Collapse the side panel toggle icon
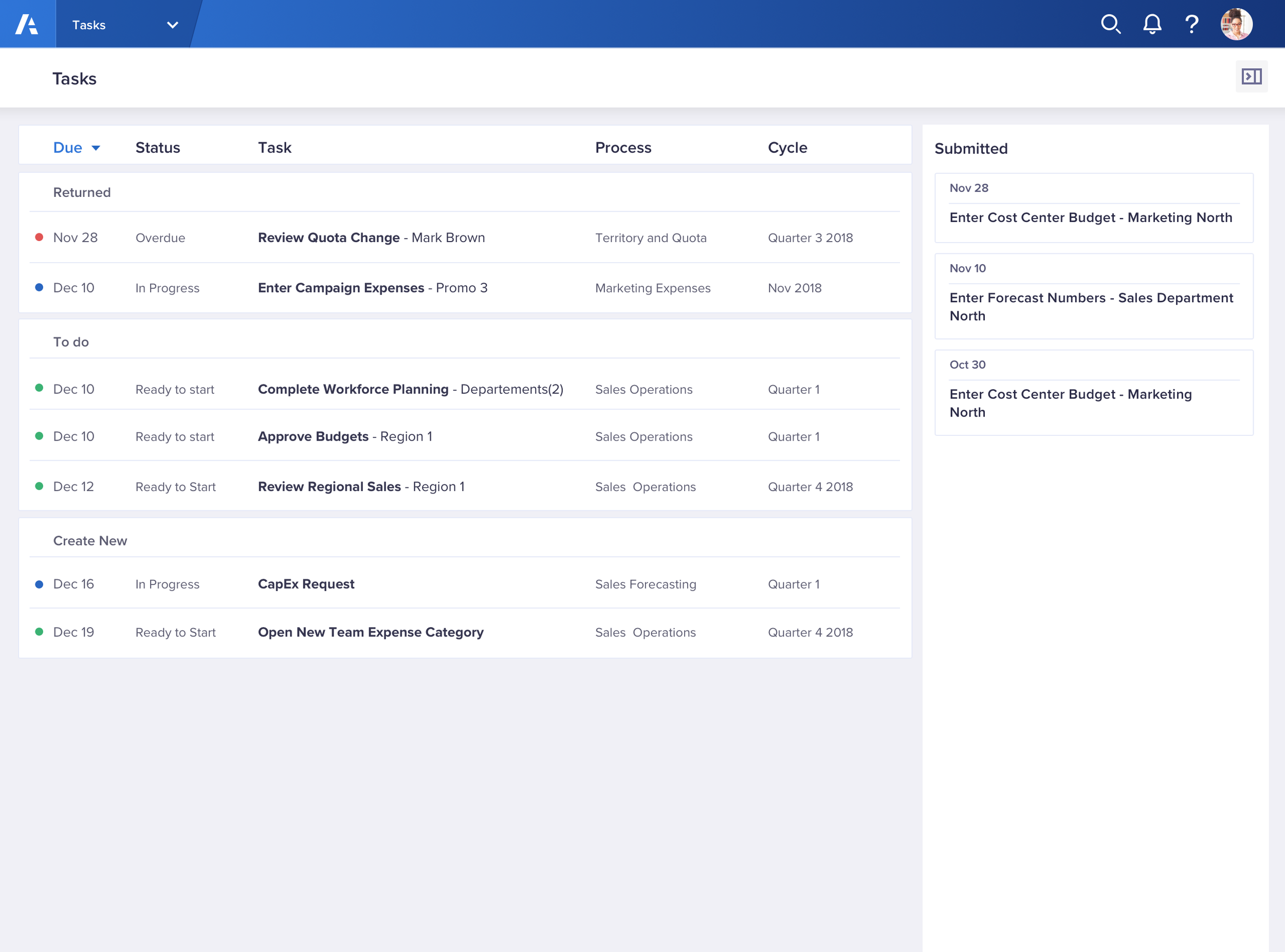The width and height of the screenshot is (1285, 952). click(1251, 77)
